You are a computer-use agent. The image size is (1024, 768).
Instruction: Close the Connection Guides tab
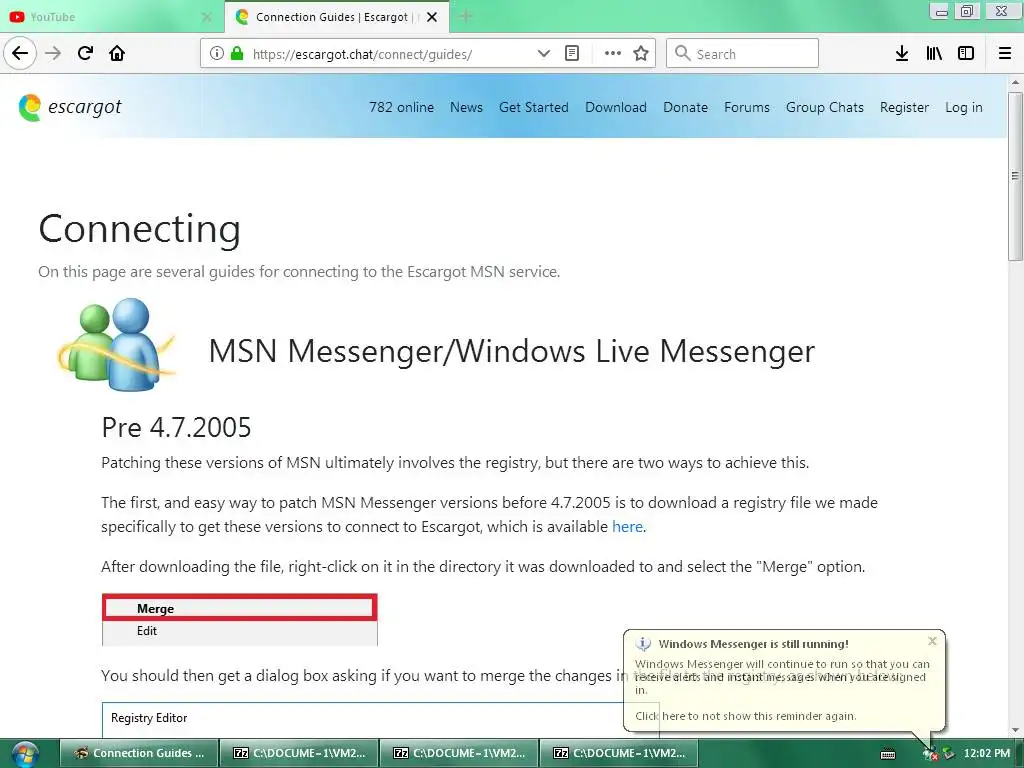[x=432, y=17]
